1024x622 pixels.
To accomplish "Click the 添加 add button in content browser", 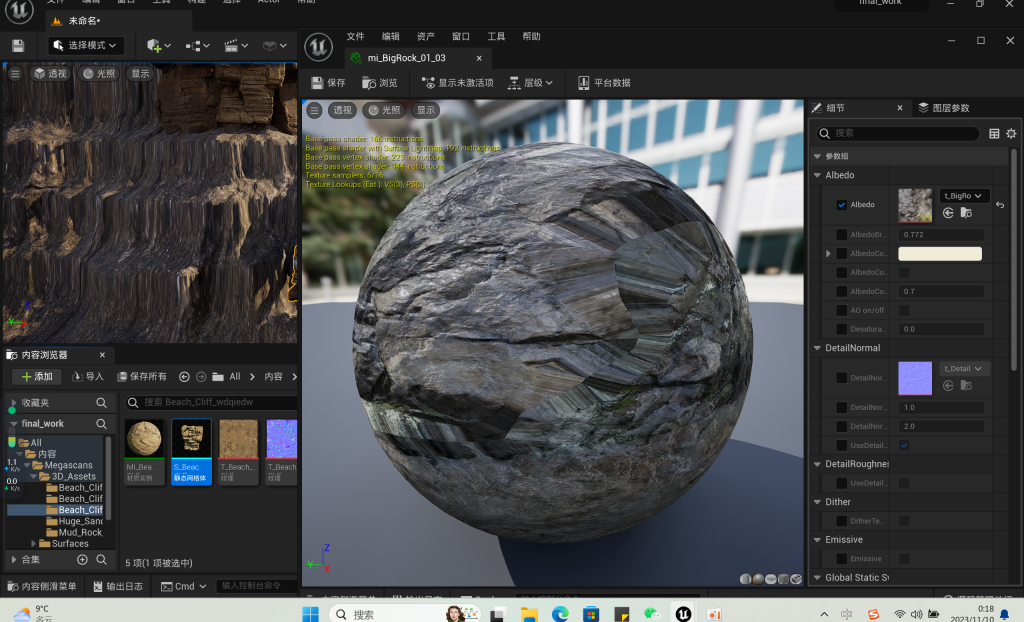I will click(x=37, y=377).
